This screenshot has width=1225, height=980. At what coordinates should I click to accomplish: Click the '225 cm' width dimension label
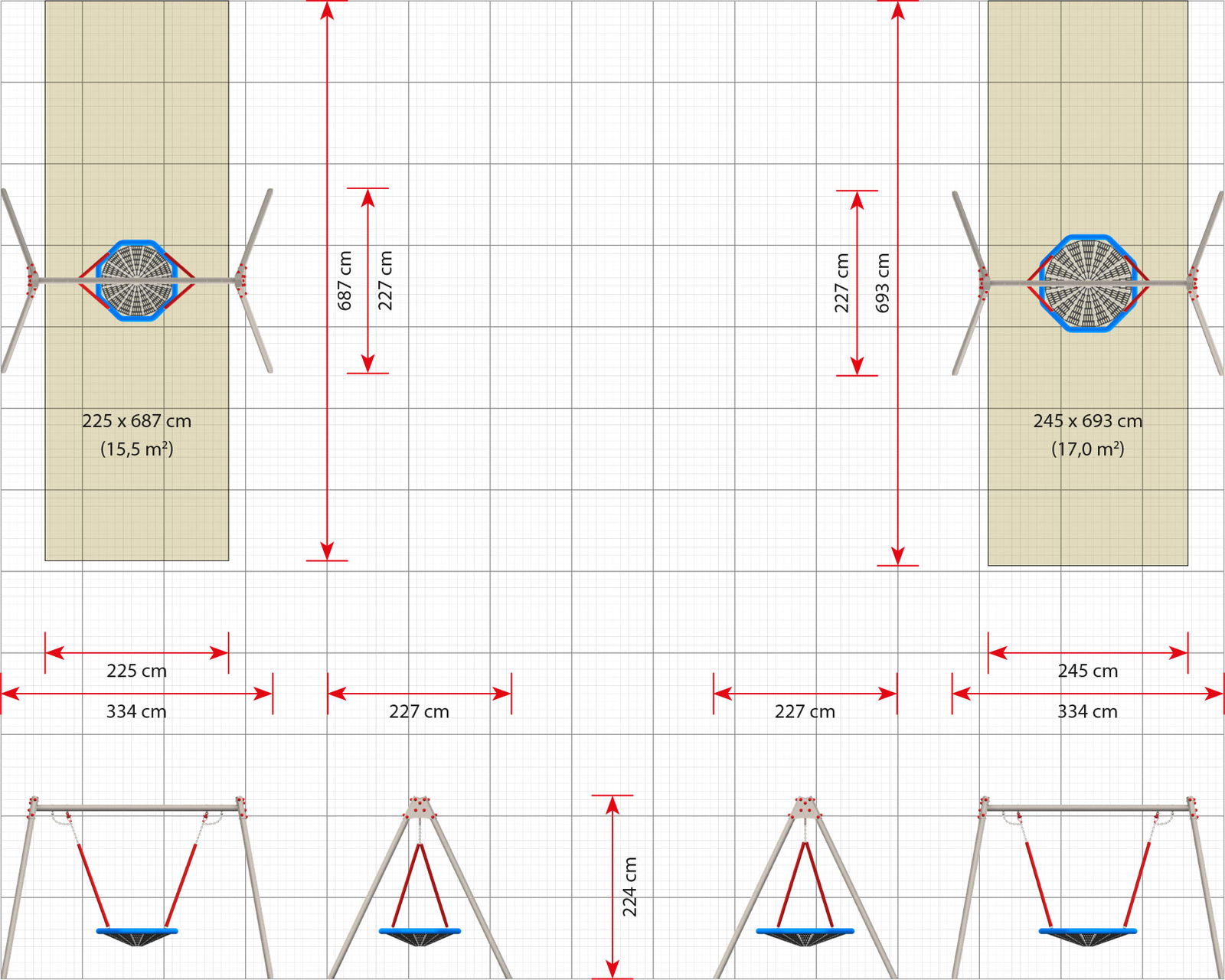pos(137,671)
